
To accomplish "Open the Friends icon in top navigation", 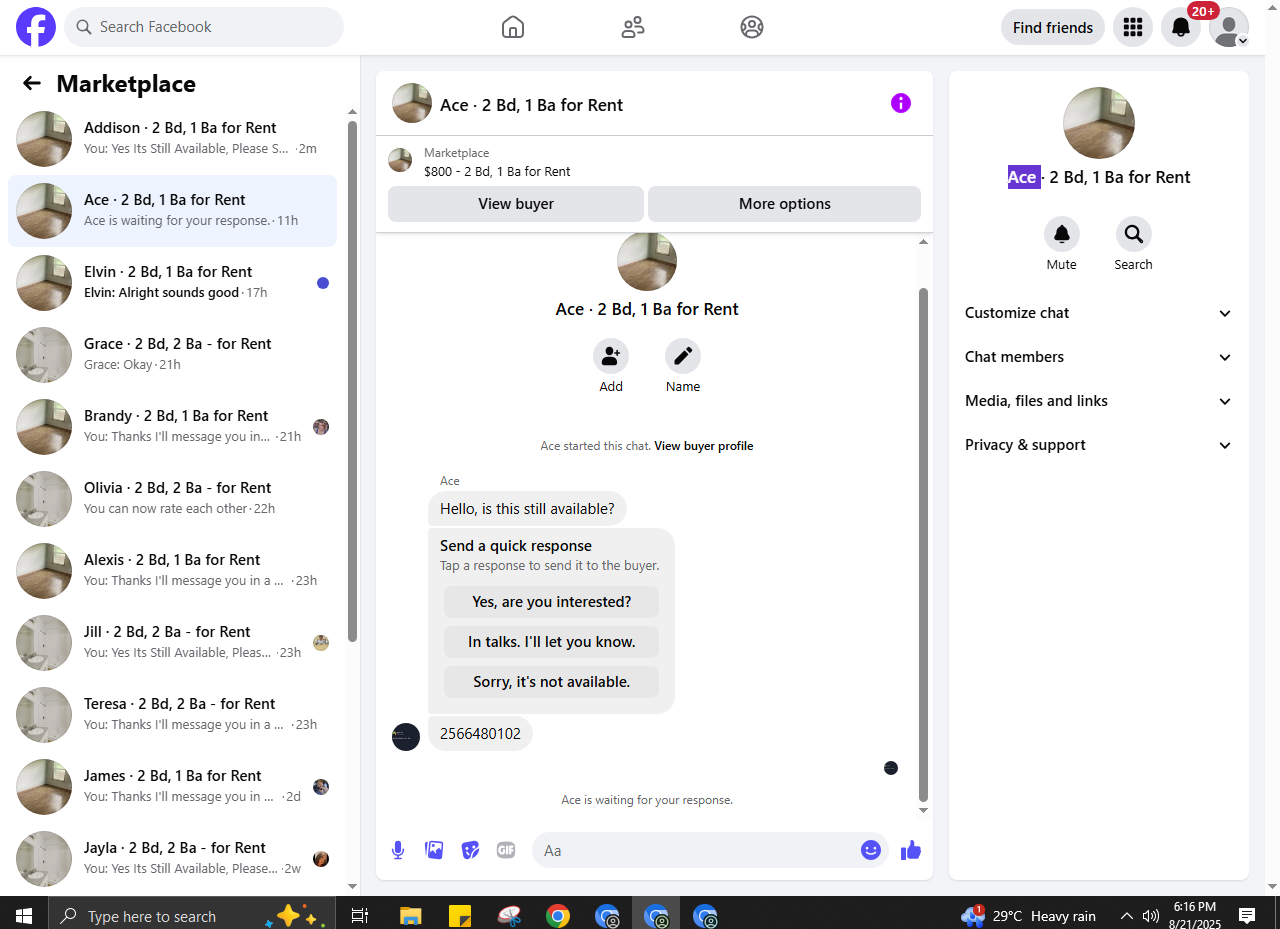I will 633,27.
